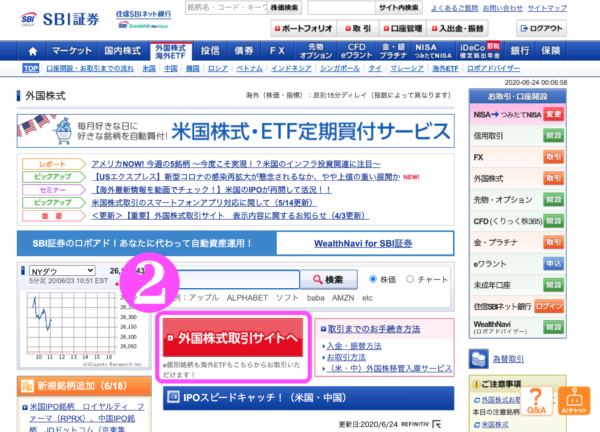Open the USエクスプレス pickup link
The height and width of the screenshot is (432, 600).
246,177
